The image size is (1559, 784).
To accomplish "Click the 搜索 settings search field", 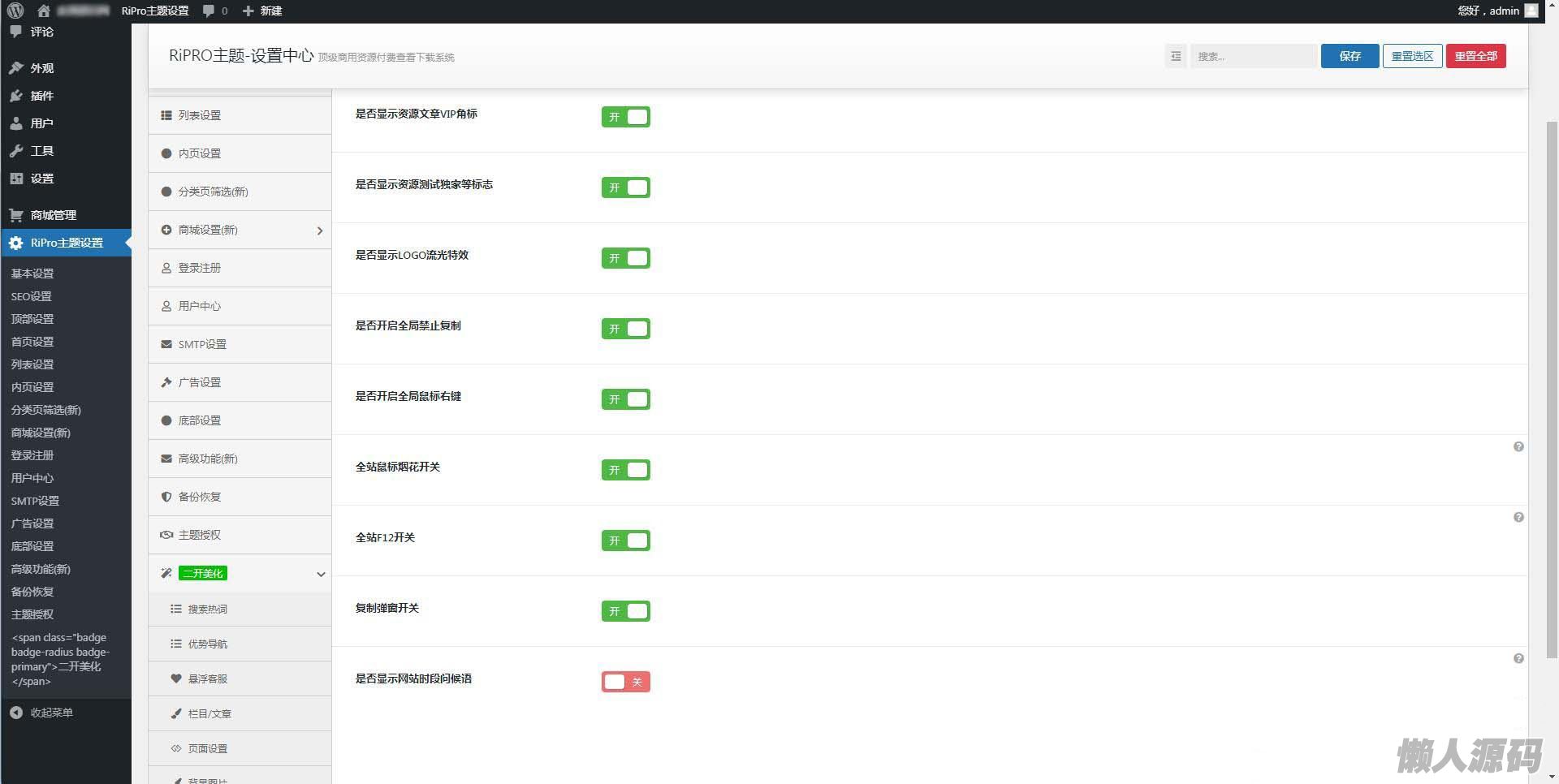I will click(1253, 56).
